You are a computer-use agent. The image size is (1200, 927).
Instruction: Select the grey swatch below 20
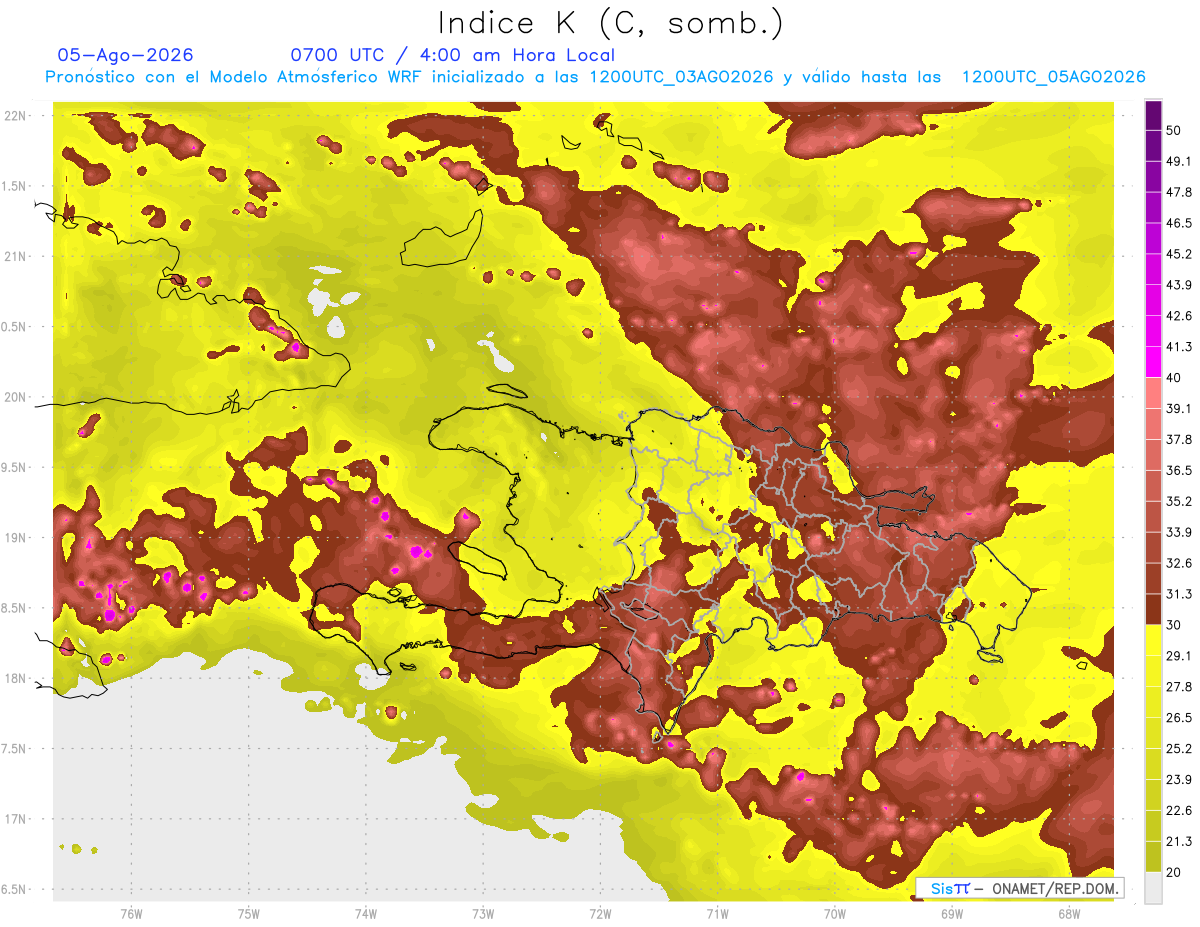(x=1153, y=888)
